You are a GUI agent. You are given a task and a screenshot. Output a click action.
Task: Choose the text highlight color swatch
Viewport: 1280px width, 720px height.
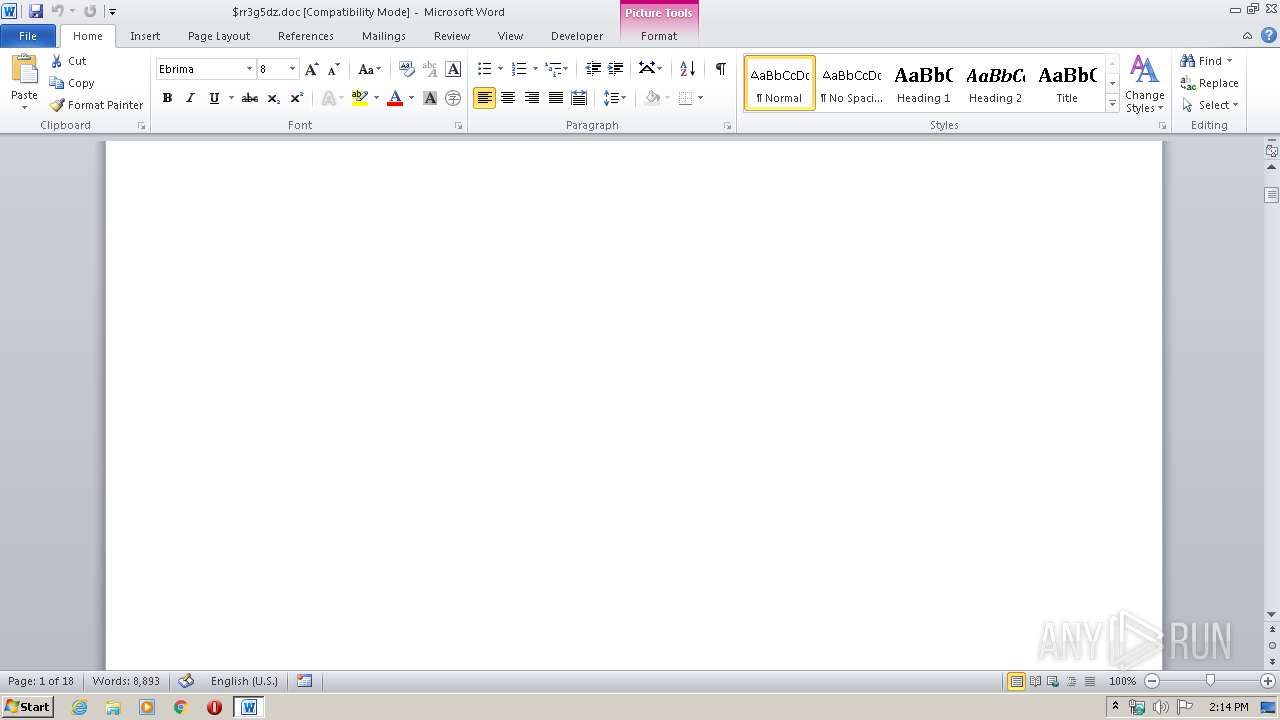[361, 98]
